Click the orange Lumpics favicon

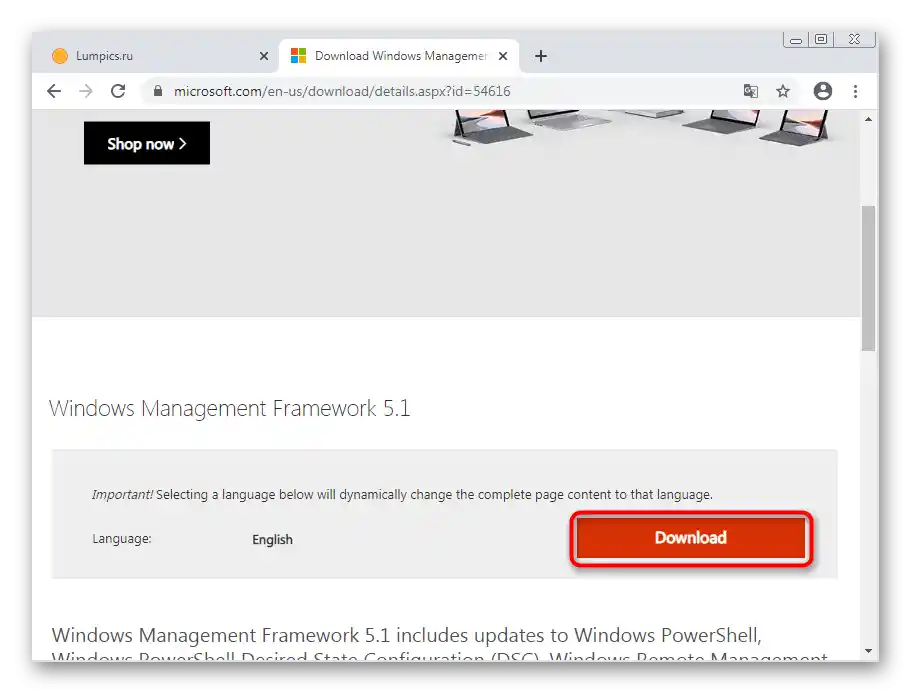60,56
